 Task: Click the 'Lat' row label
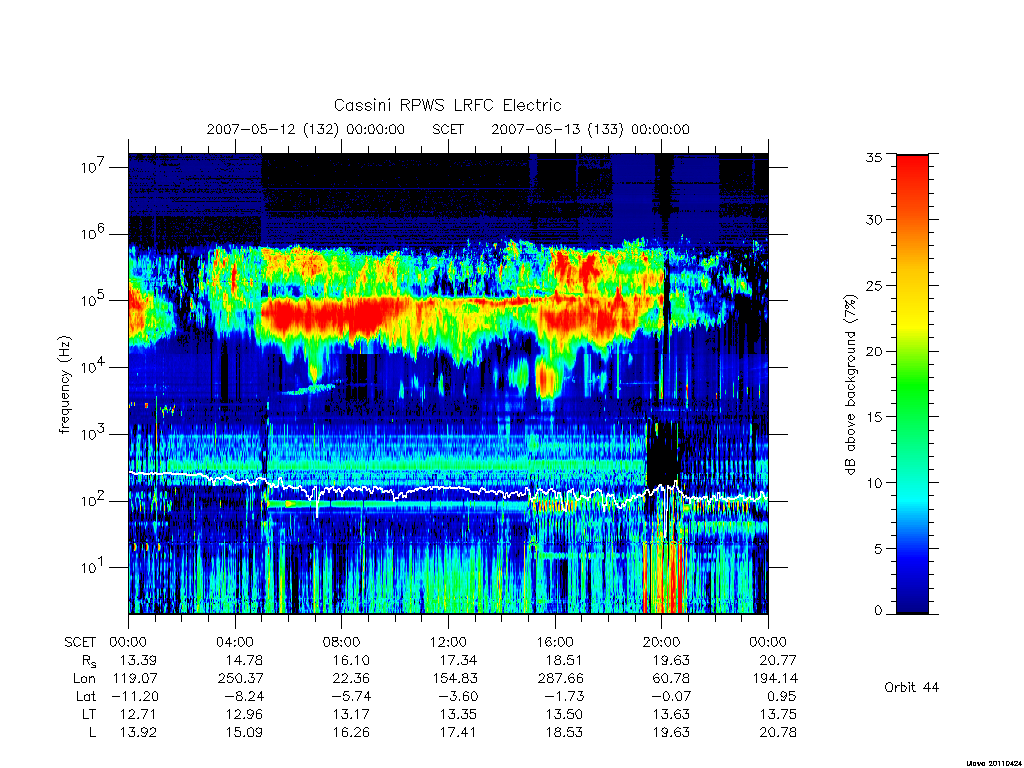click(x=86, y=696)
